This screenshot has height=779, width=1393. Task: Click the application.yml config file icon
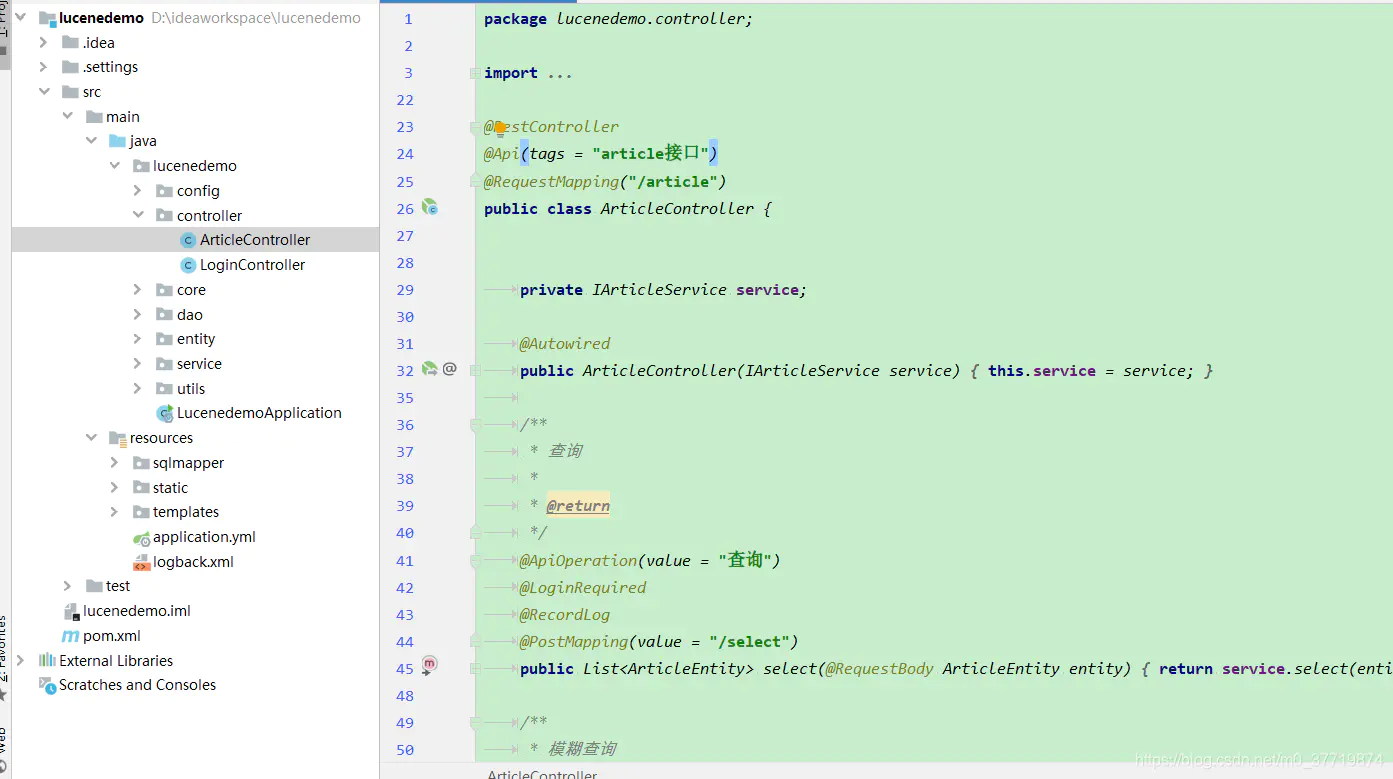[x=141, y=538]
